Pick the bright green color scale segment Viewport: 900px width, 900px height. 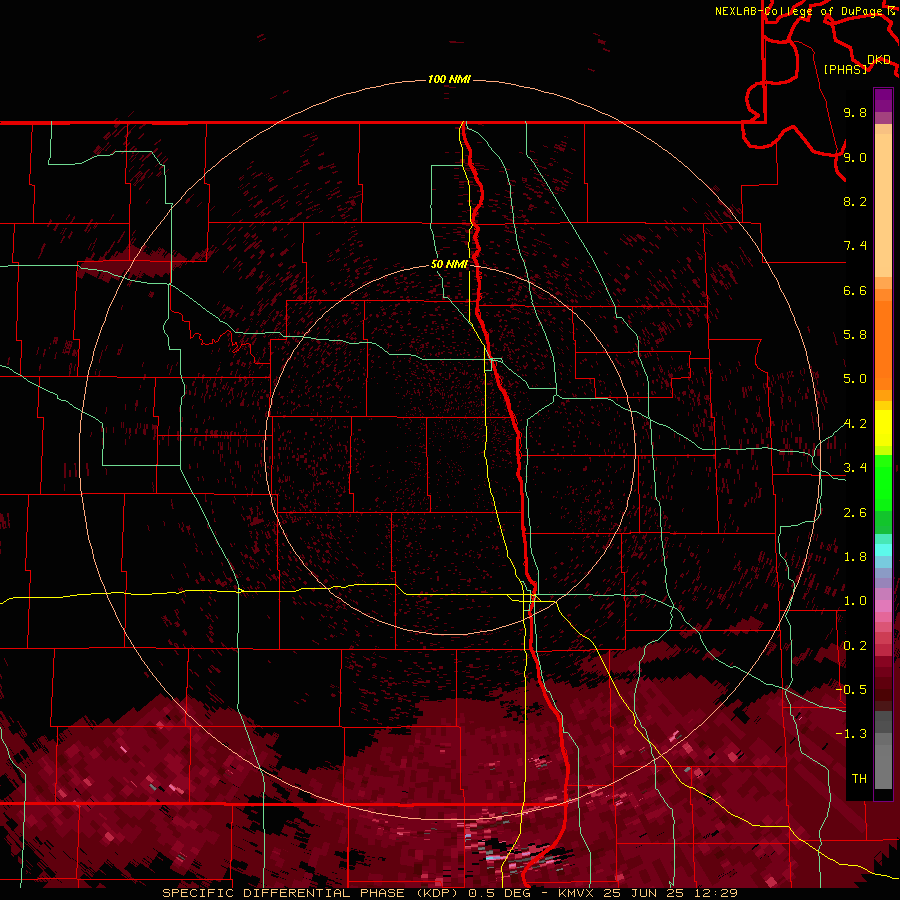click(883, 483)
